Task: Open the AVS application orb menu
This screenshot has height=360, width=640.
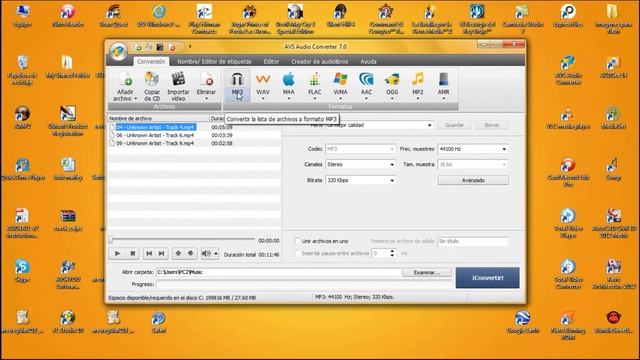Action: [x=118, y=52]
